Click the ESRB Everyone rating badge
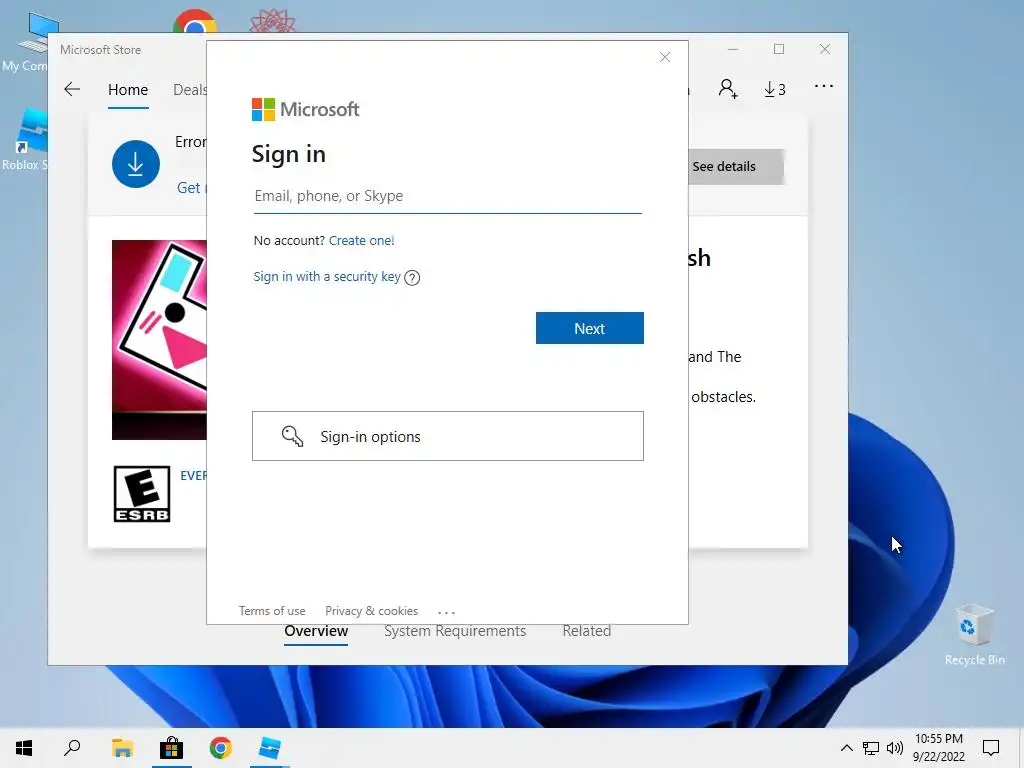Image resolution: width=1024 pixels, height=768 pixels. [142, 494]
